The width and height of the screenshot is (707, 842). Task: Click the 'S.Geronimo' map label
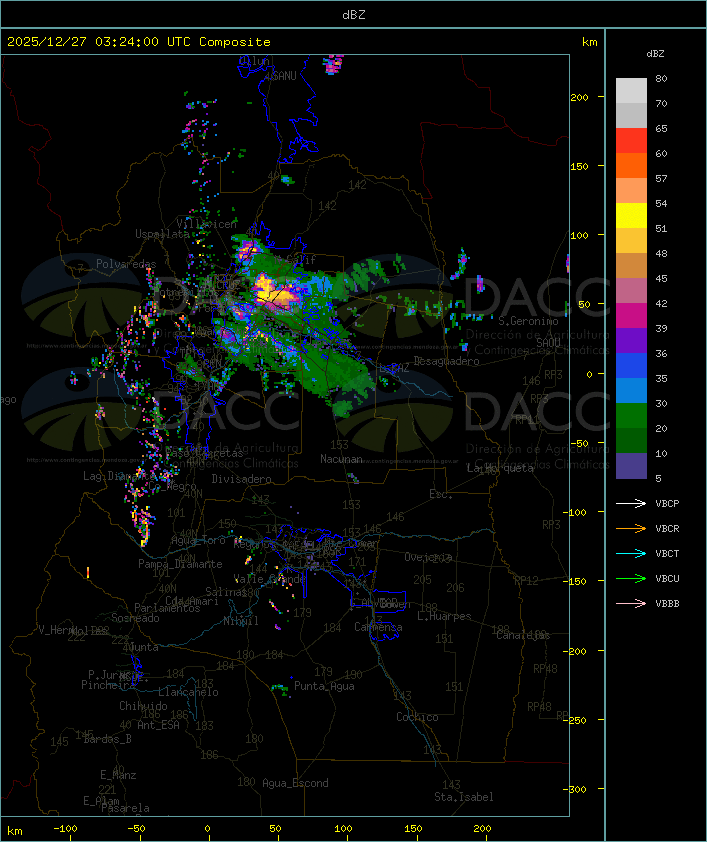(528, 321)
